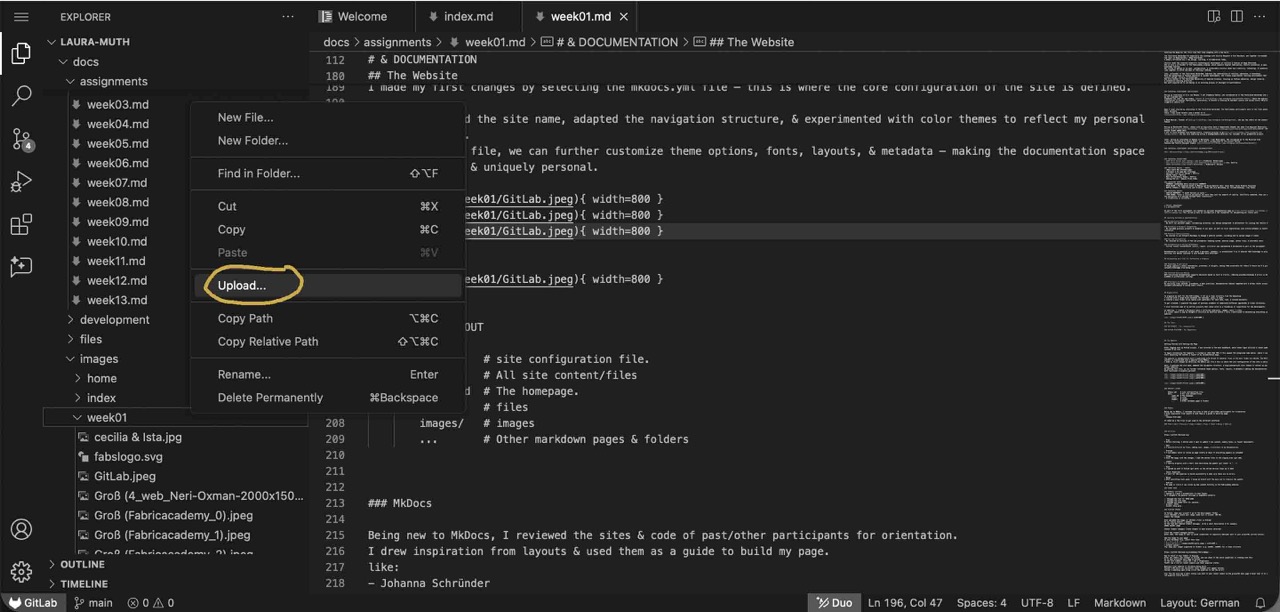
Task: Select Delete Permanently in context menu
Action: (270, 397)
